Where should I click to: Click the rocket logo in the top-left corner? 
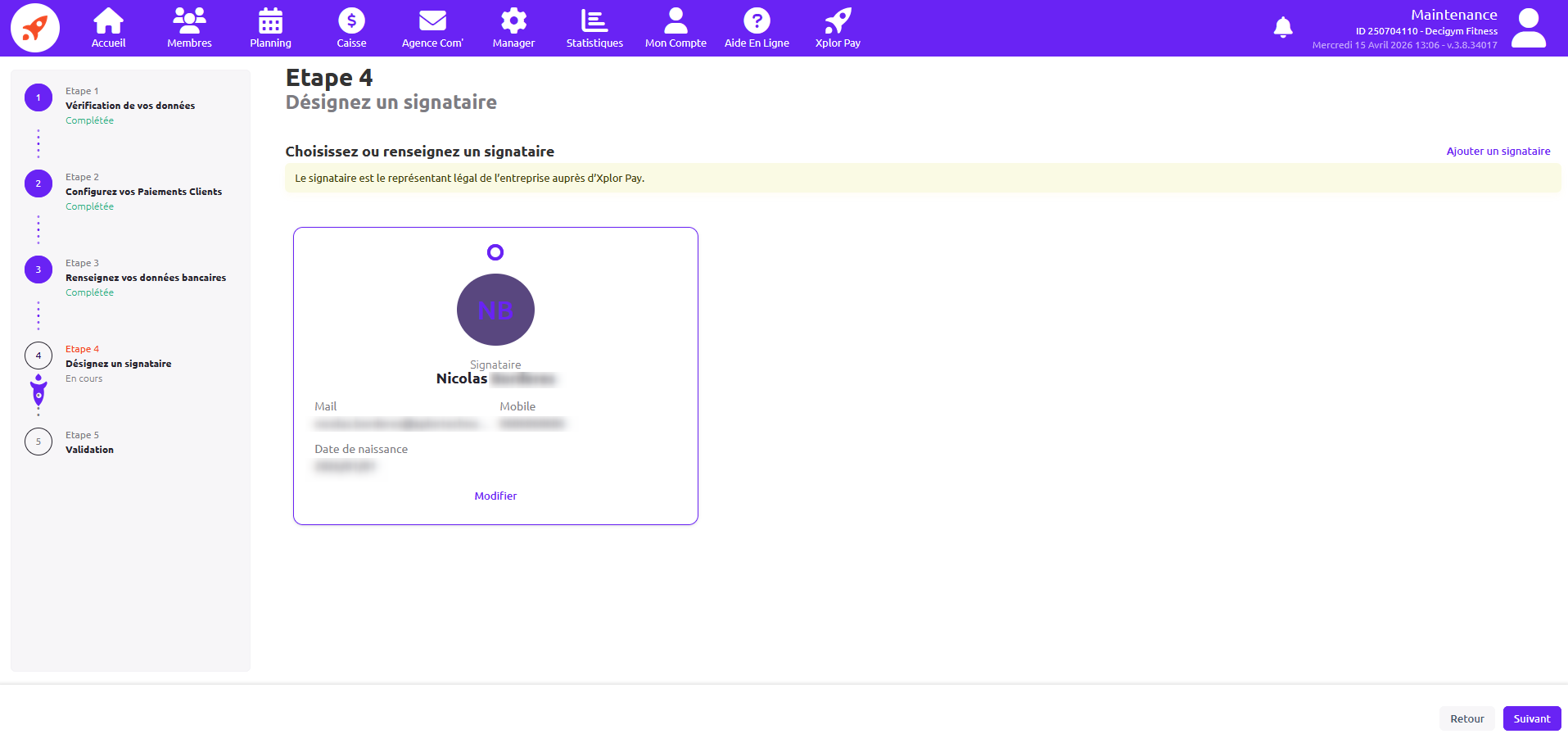[x=35, y=28]
